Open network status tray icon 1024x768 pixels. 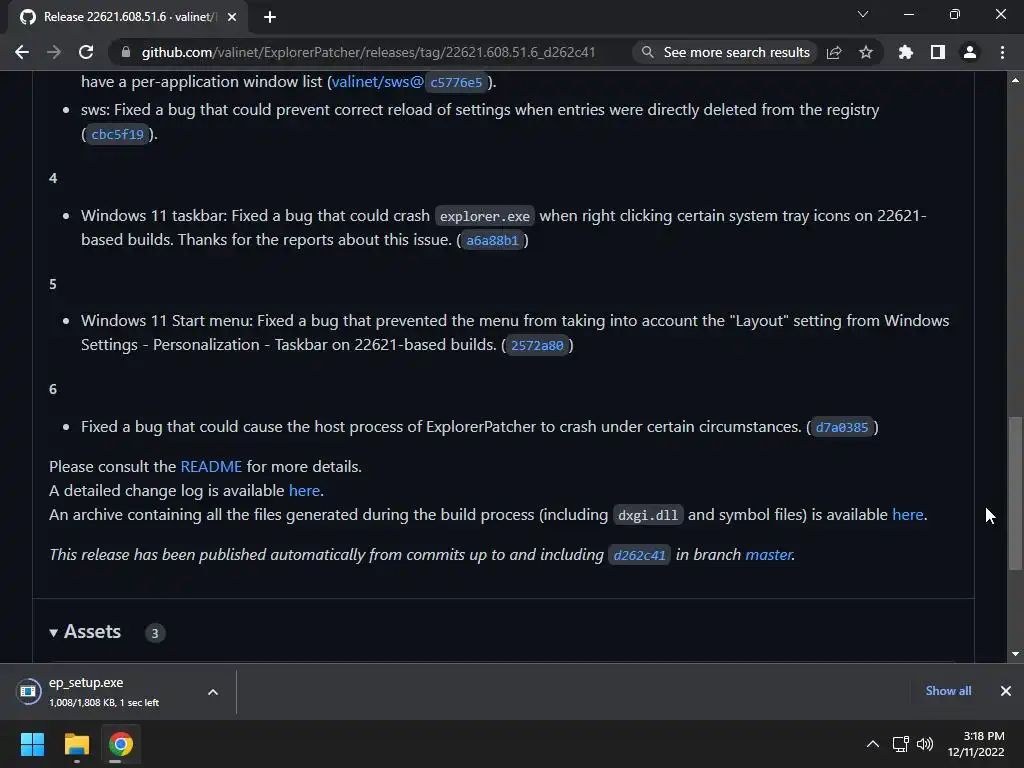(901, 744)
